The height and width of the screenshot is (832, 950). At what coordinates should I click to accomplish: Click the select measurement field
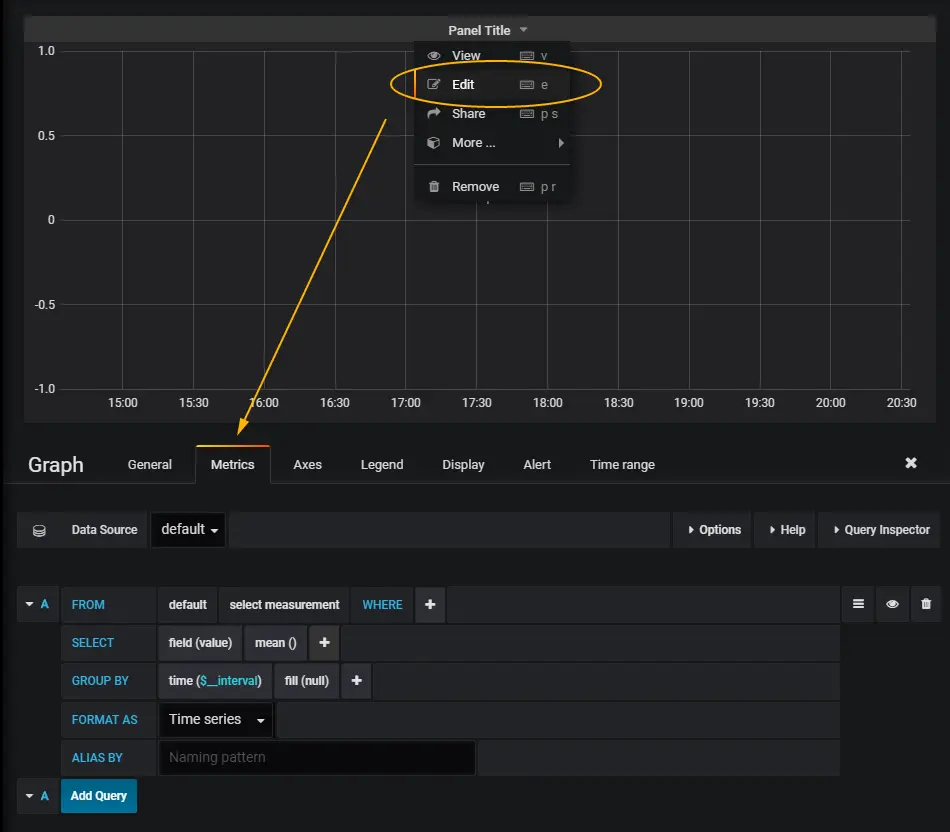pyautogui.click(x=284, y=605)
